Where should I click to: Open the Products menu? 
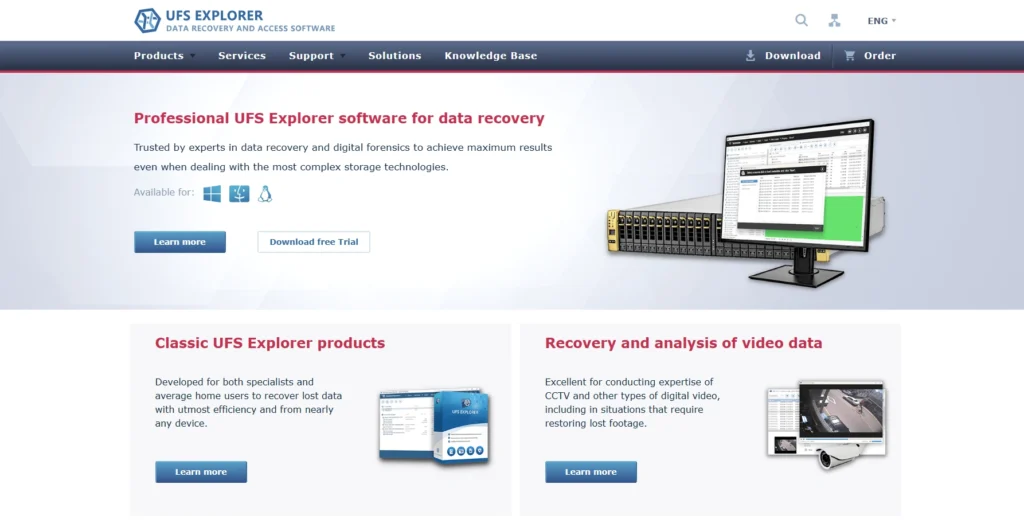pos(159,56)
